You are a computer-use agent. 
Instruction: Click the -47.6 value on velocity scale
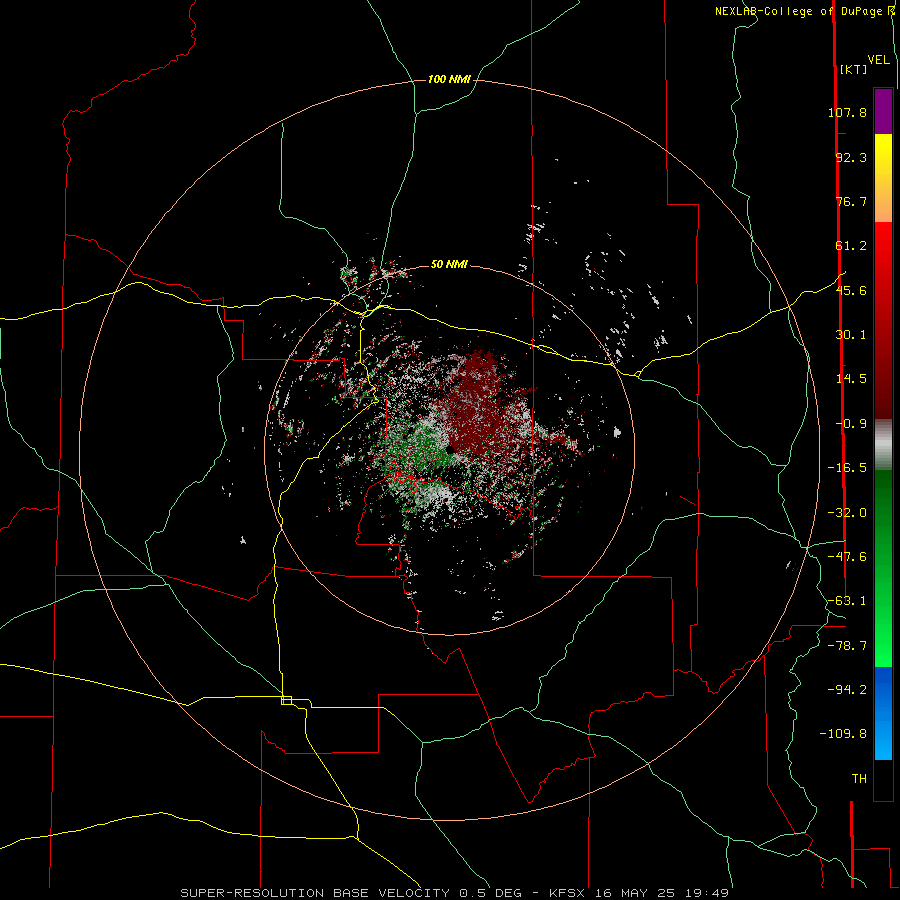847,557
